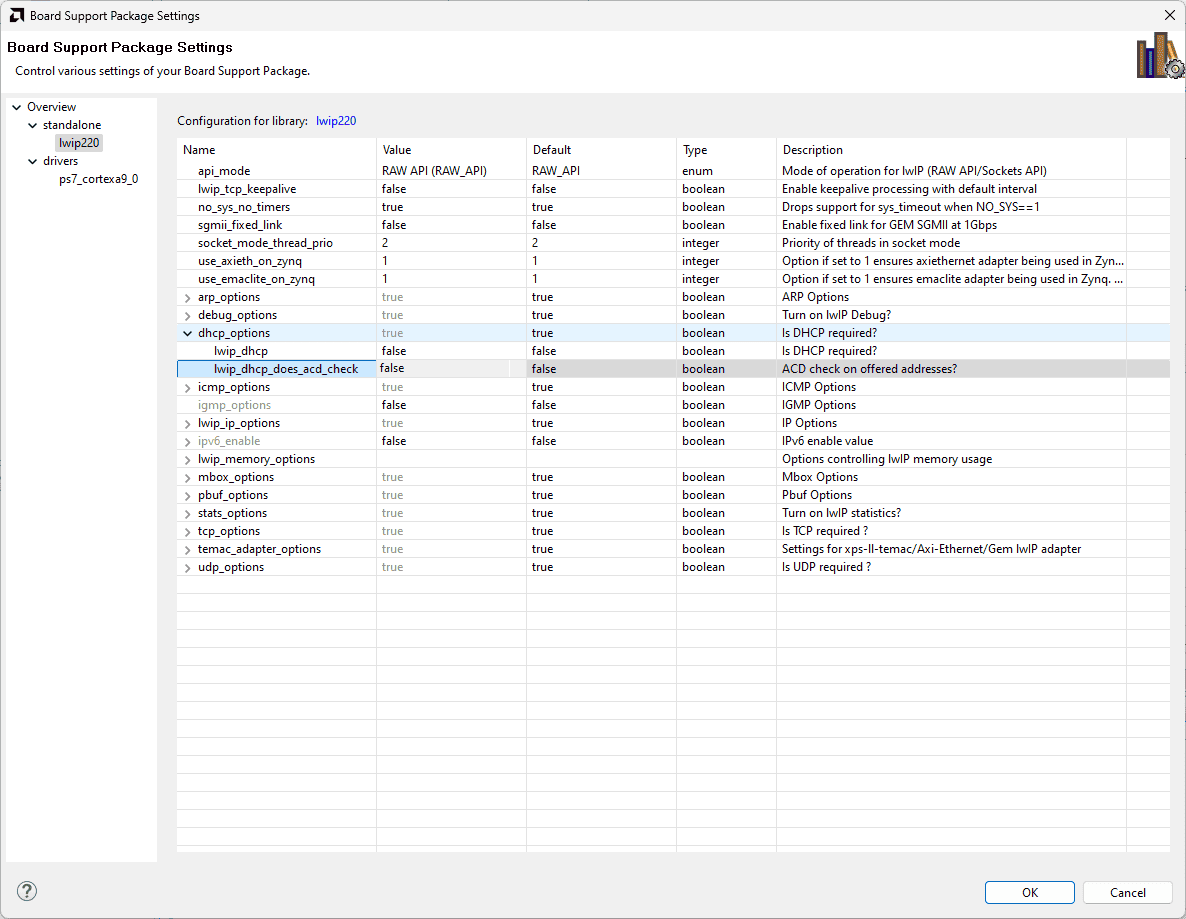Expand the lwip_memory_options row

point(188,459)
